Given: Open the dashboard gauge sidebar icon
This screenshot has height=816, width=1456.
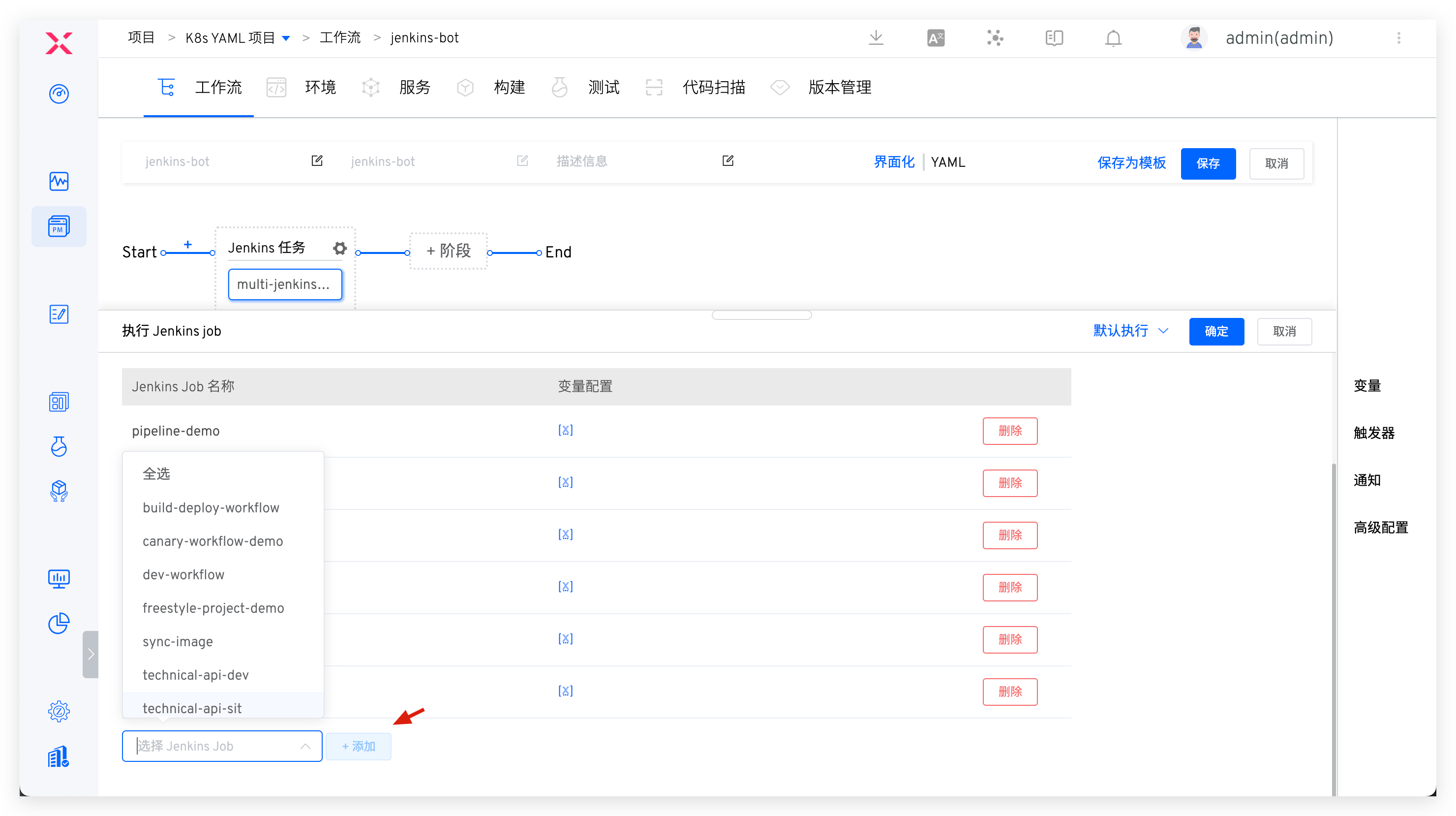Looking at the screenshot, I should [x=59, y=94].
